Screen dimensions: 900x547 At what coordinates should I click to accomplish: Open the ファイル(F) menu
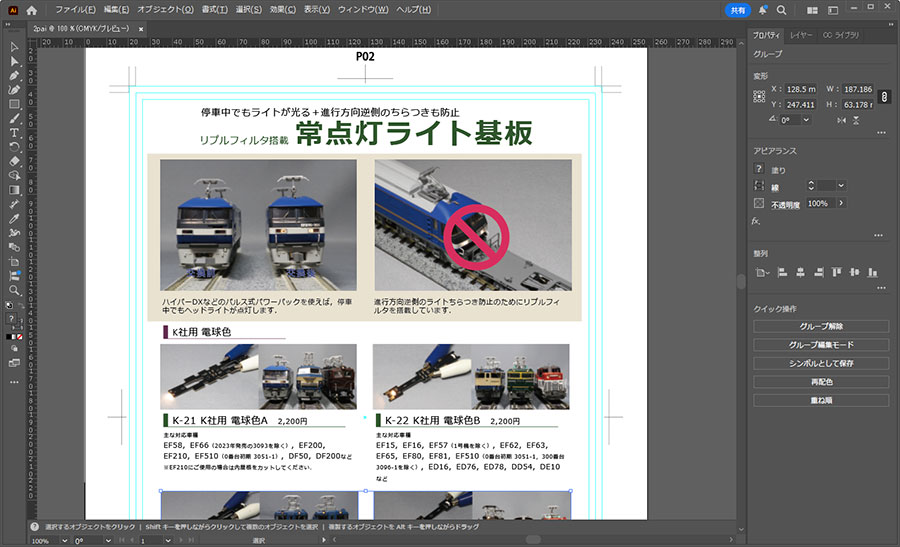coord(75,10)
